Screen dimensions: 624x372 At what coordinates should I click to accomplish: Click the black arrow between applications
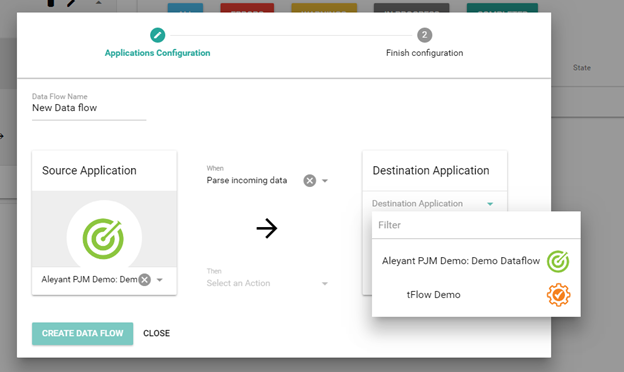pyautogui.click(x=267, y=228)
